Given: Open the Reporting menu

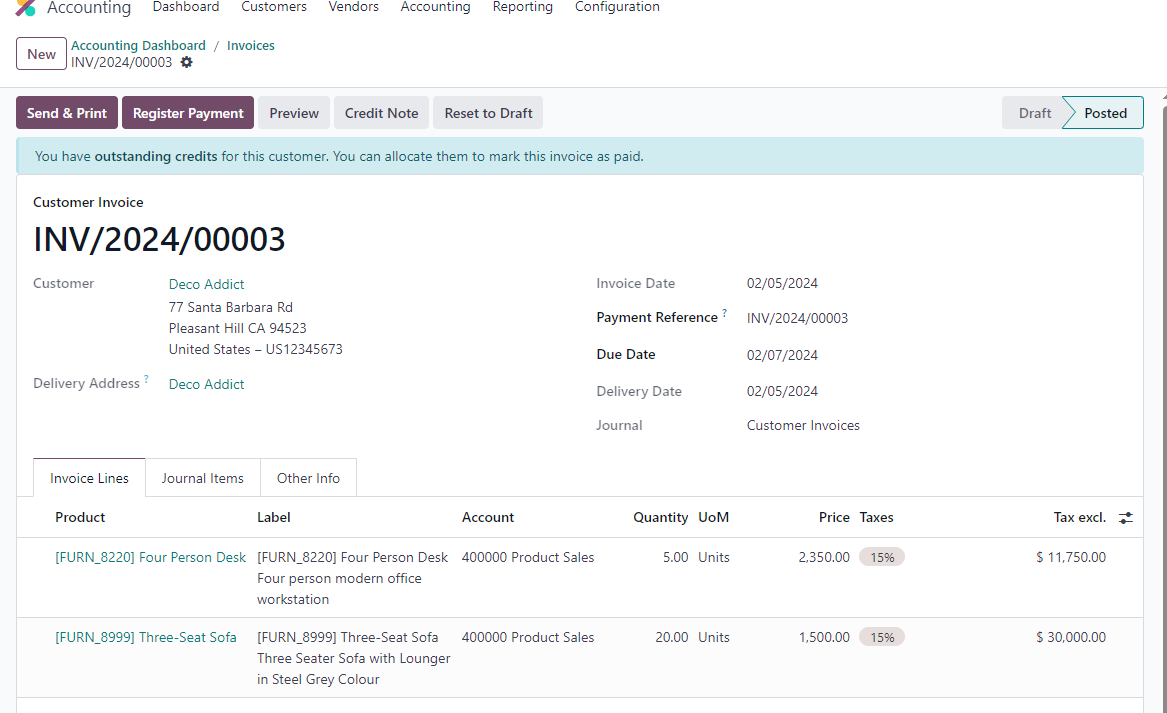Looking at the screenshot, I should (522, 7).
